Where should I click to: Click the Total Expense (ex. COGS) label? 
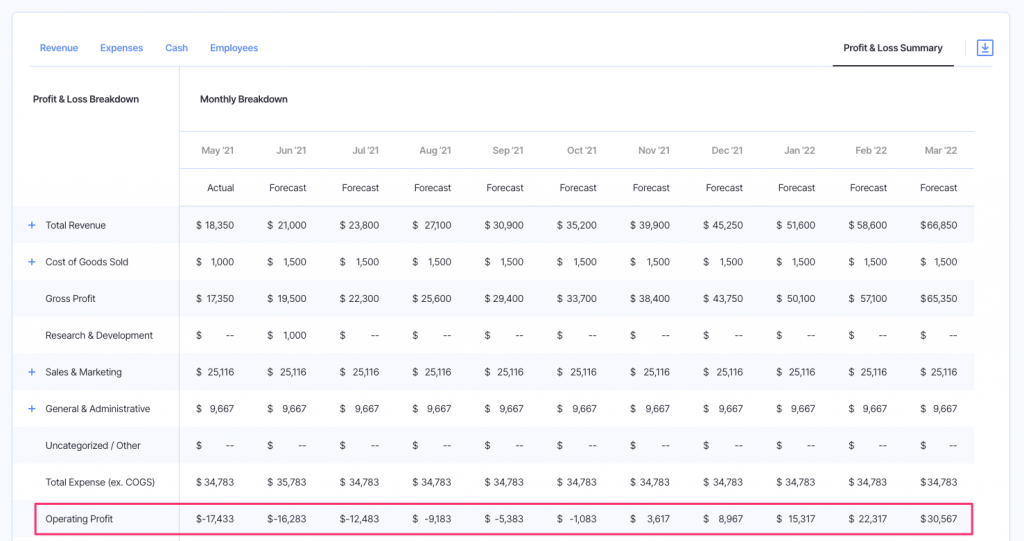click(100, 482)
